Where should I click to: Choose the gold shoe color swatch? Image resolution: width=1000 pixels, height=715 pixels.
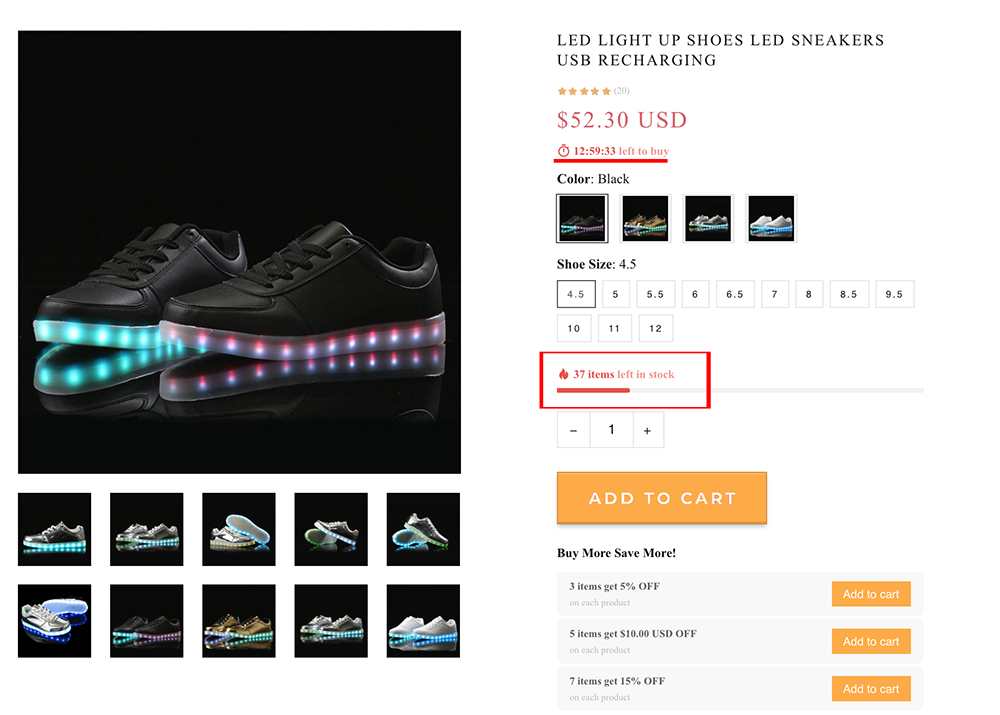645,218
